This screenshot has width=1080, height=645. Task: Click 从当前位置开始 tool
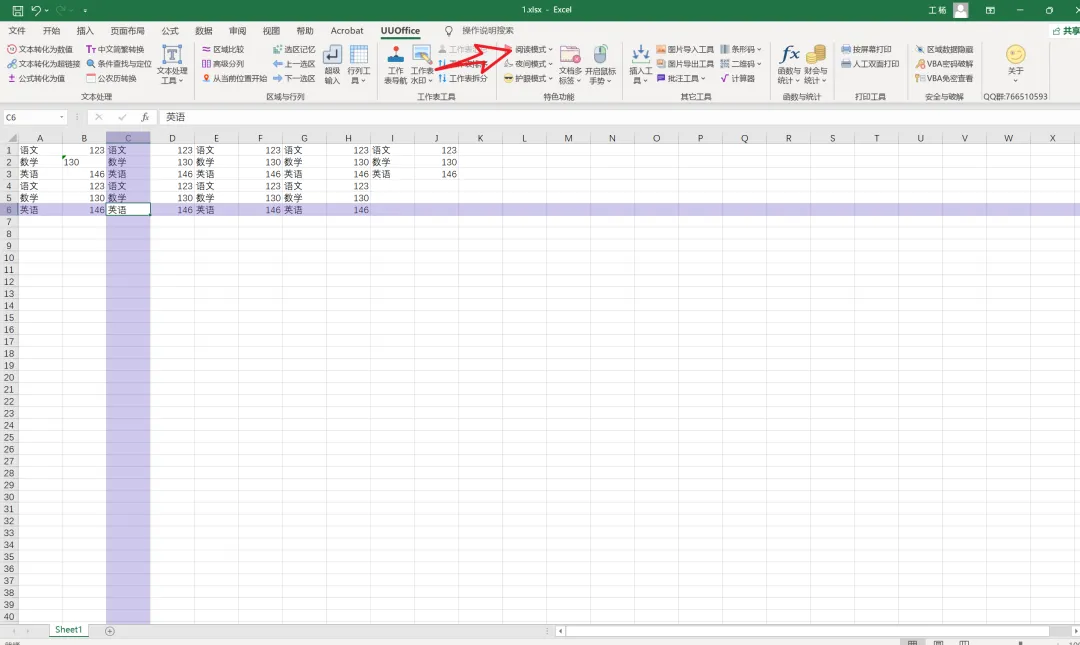pyautogui.click(x=234, y=79)
